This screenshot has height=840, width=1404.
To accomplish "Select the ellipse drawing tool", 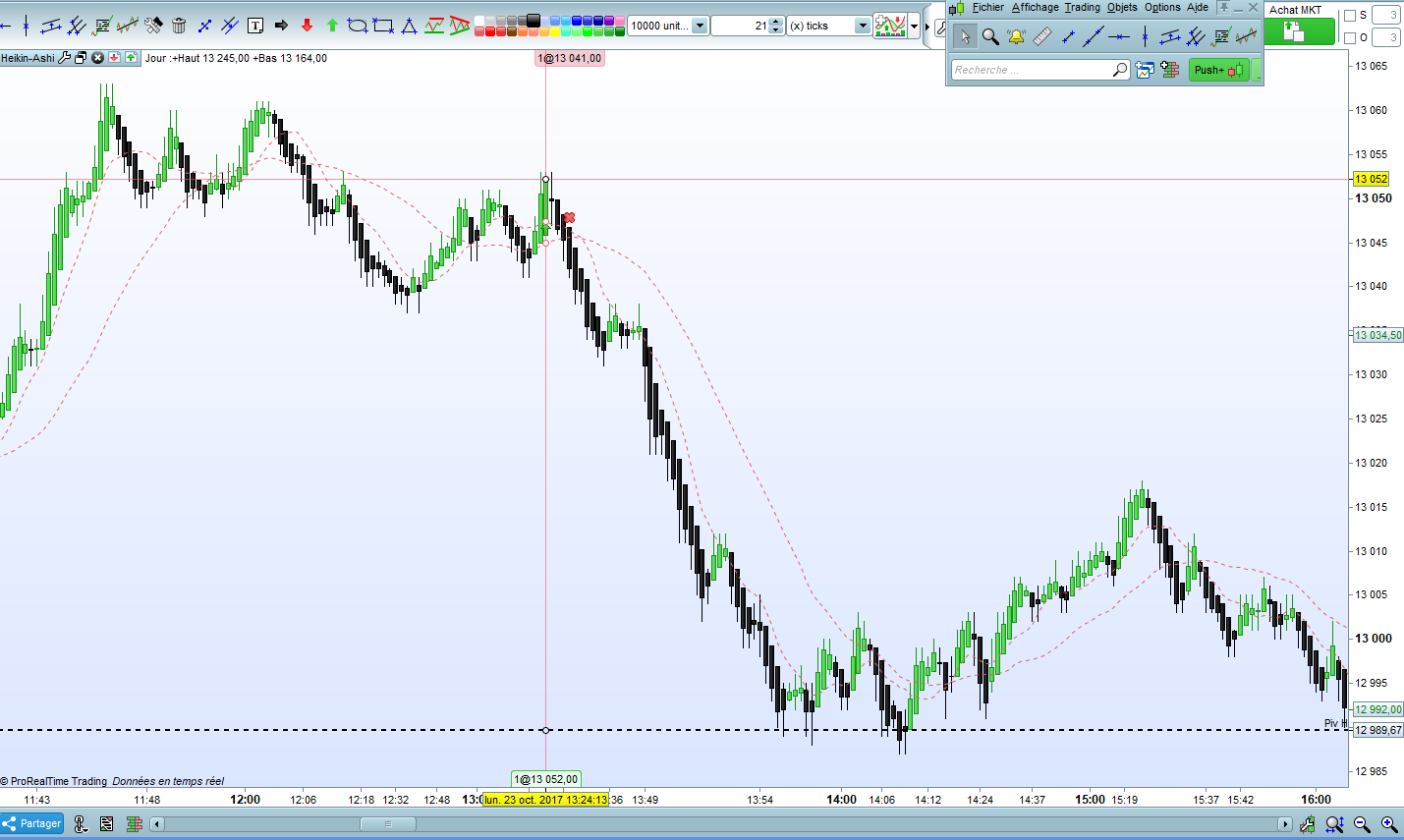I will 358,26.
